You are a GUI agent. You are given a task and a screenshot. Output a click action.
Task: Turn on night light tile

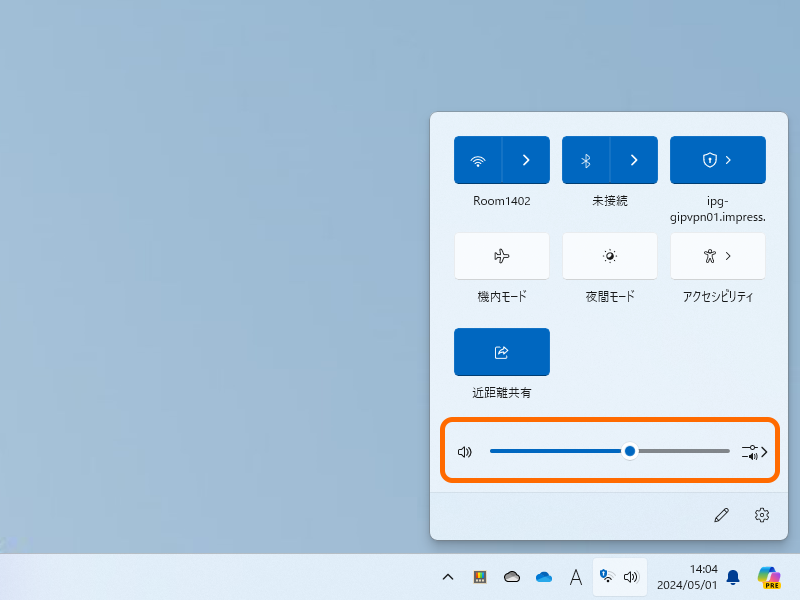coord(610,256)
